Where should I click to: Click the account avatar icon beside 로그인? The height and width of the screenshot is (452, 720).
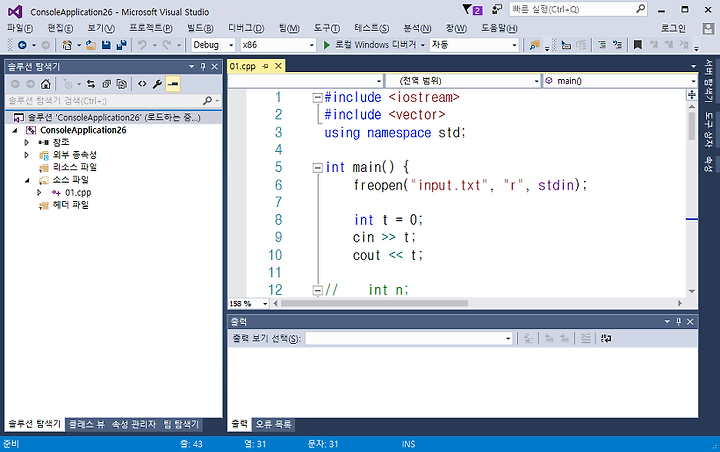(x=708, y=28)
